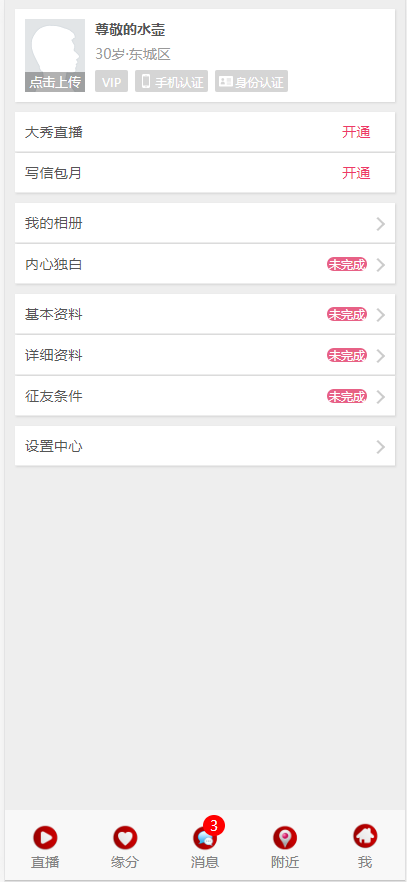Screen dimensions: 407x882
Task: Open 内心独白 row chevron
Action: [381, 264]
